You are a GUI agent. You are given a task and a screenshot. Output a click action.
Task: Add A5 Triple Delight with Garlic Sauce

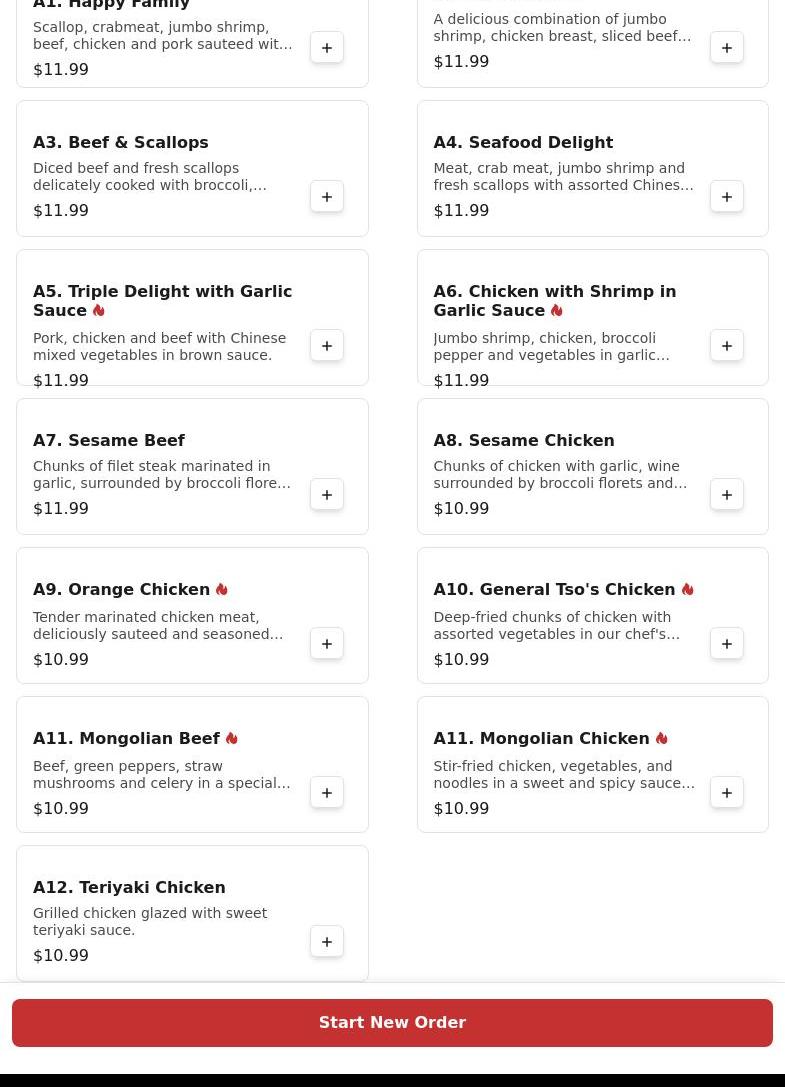click(x=327, y=346)
